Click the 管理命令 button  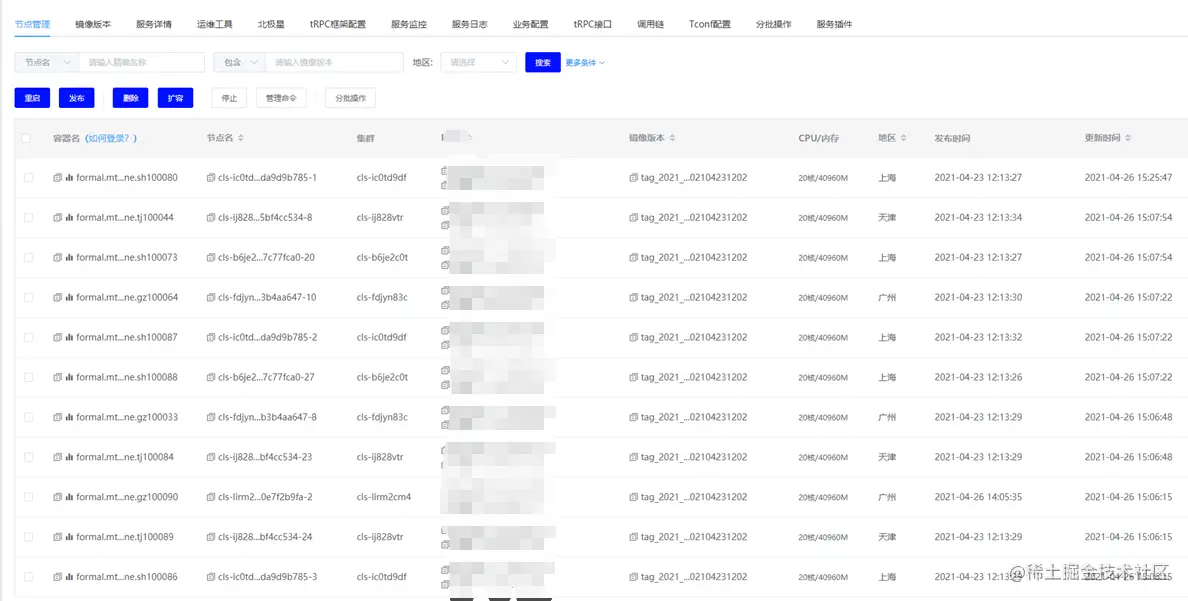click(x=281, y=98)
